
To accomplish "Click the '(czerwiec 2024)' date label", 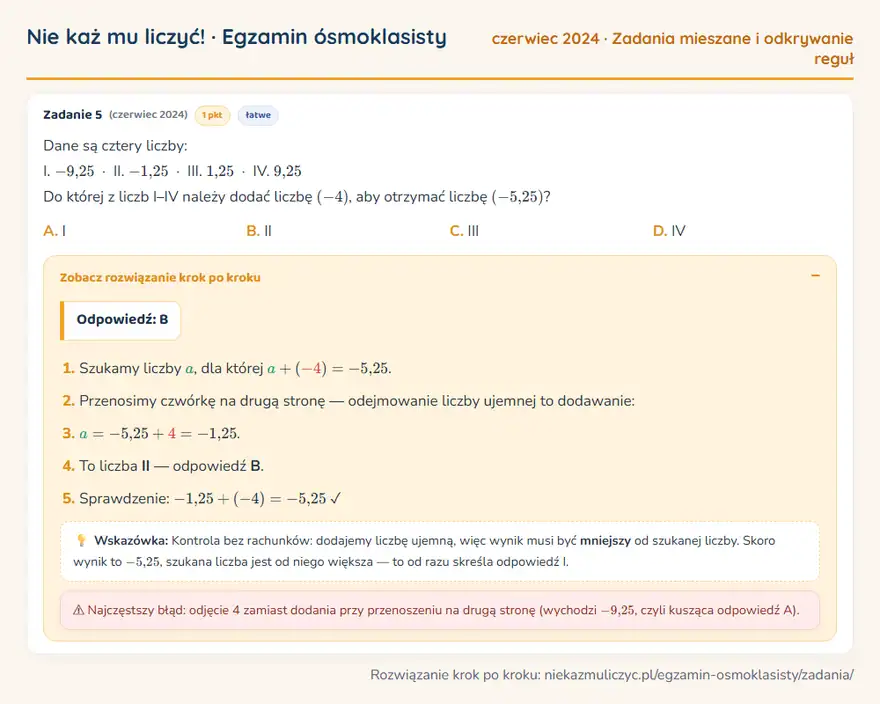I will point(148,115).
